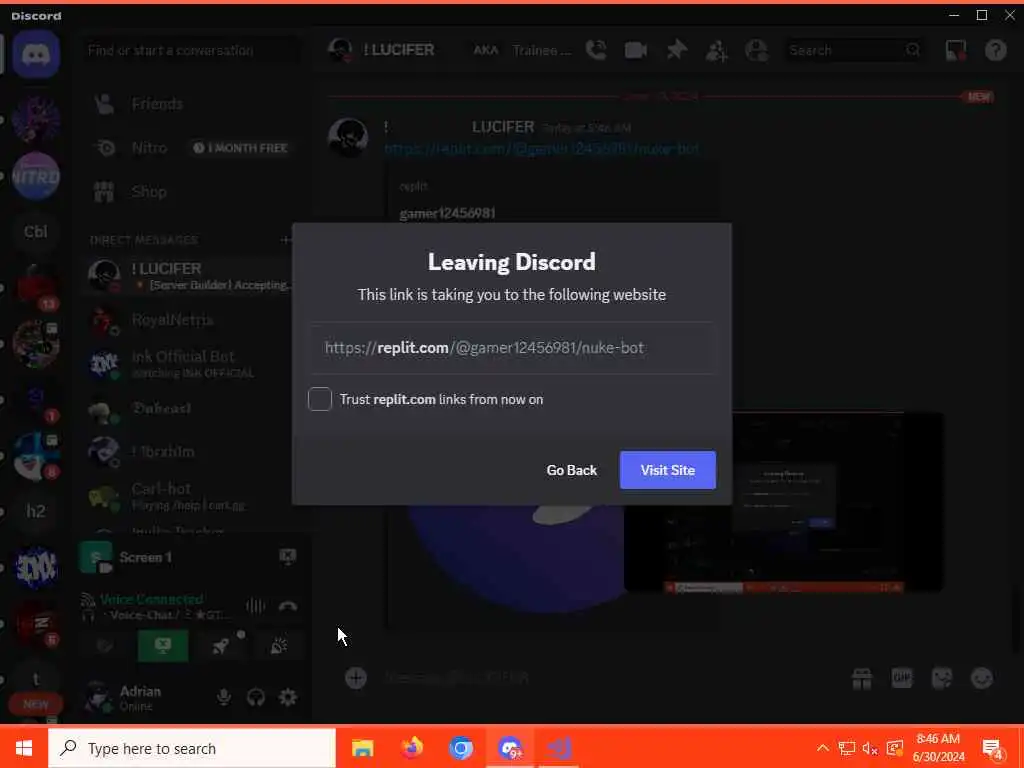
Task: Open the notification center icon
Action: (993, 748)
